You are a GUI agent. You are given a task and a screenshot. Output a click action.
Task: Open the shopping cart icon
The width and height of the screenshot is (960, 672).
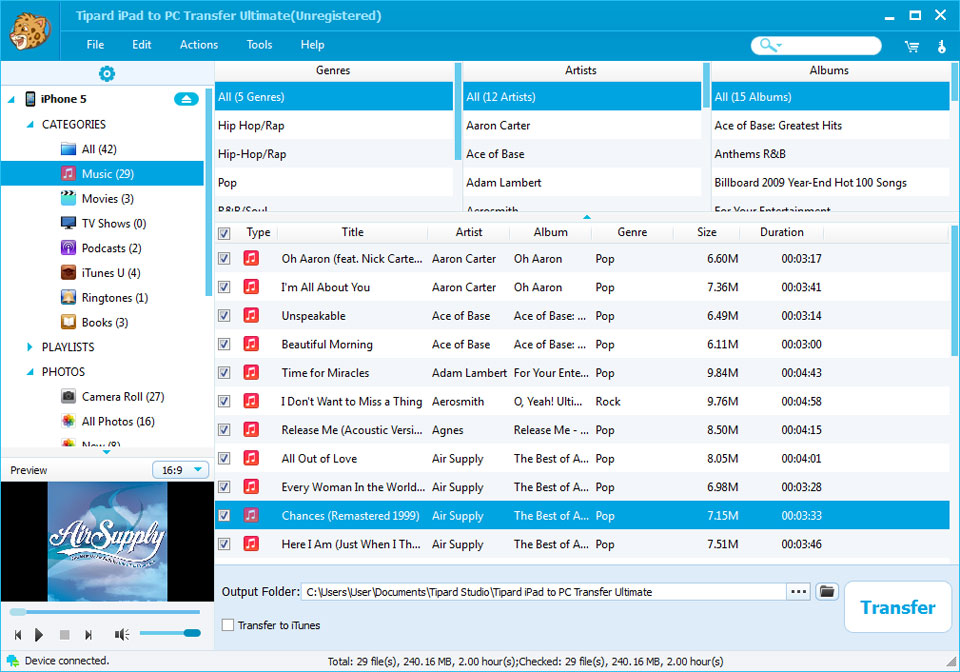coord(912,47)
